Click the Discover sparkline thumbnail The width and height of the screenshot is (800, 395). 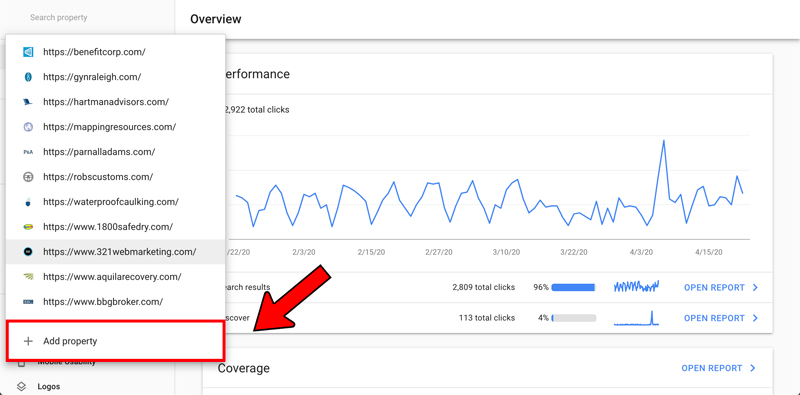pos(636,317)
